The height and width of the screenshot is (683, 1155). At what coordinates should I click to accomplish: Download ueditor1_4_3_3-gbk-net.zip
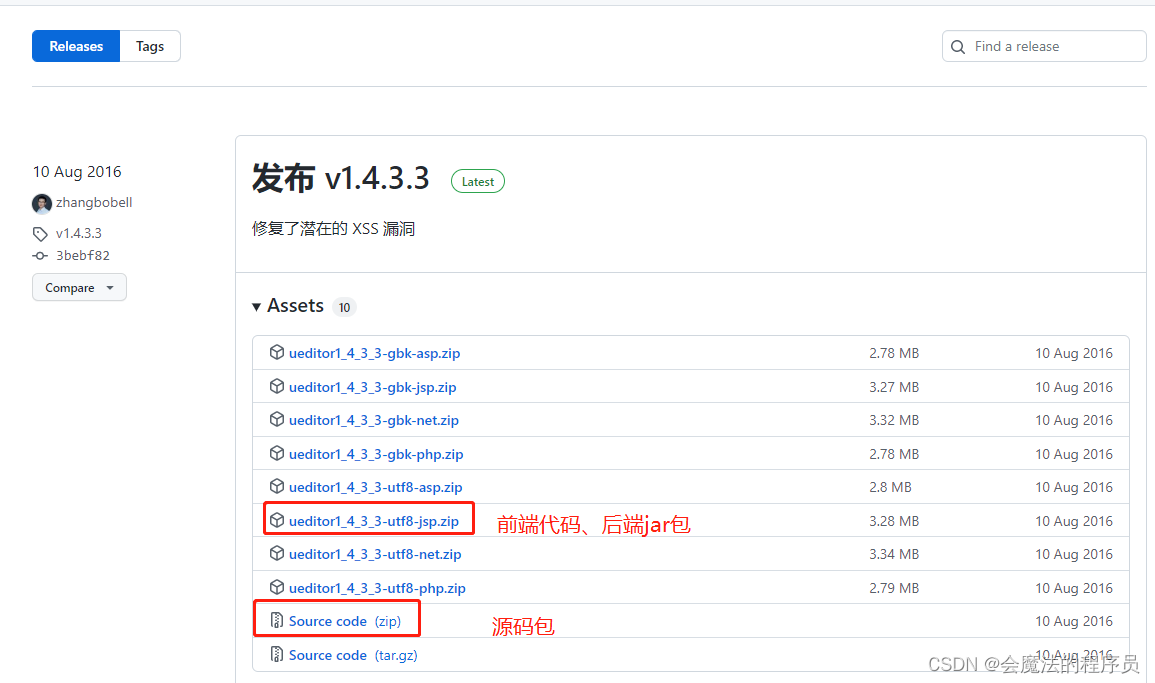(373, 420)
